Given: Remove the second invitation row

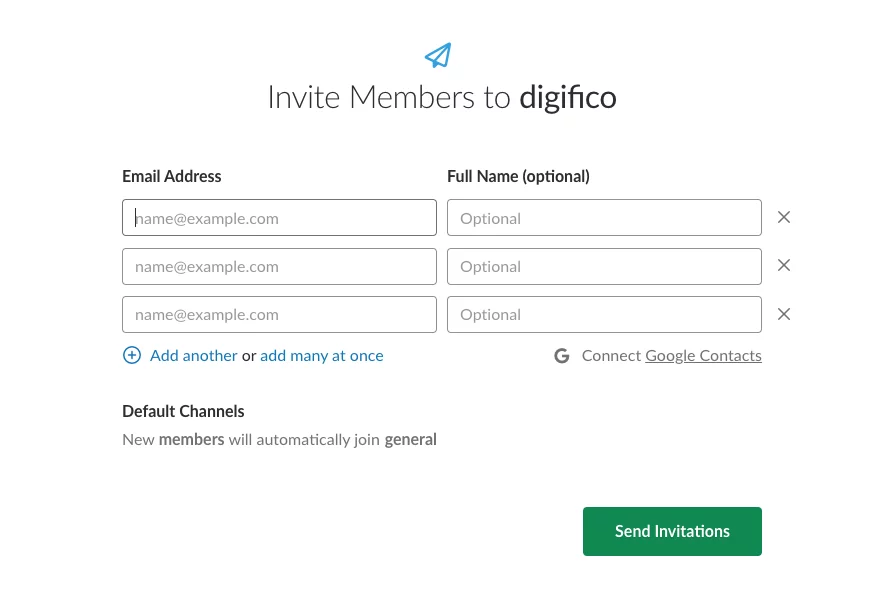Looking at the screenshot, I should pos(784,265).
